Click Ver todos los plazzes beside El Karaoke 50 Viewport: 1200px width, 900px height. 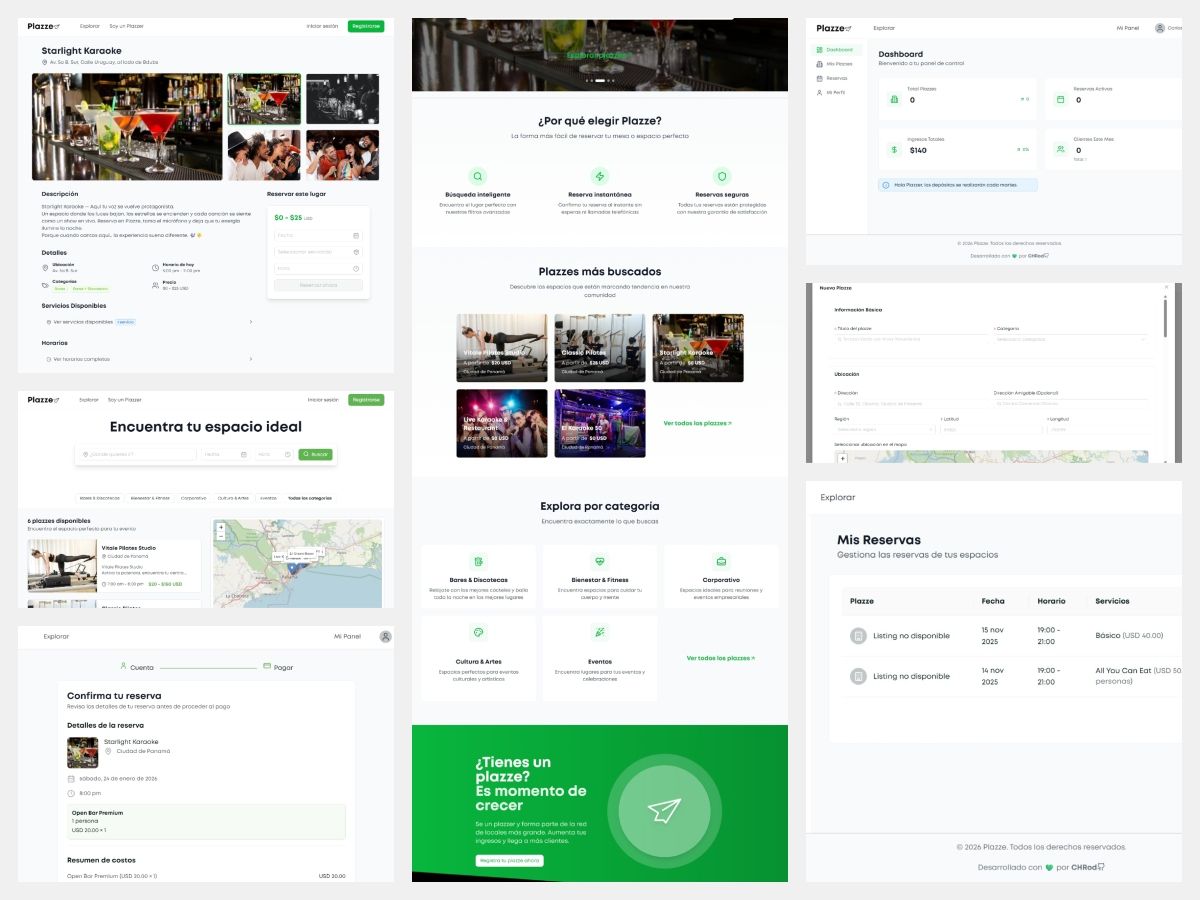697,423
